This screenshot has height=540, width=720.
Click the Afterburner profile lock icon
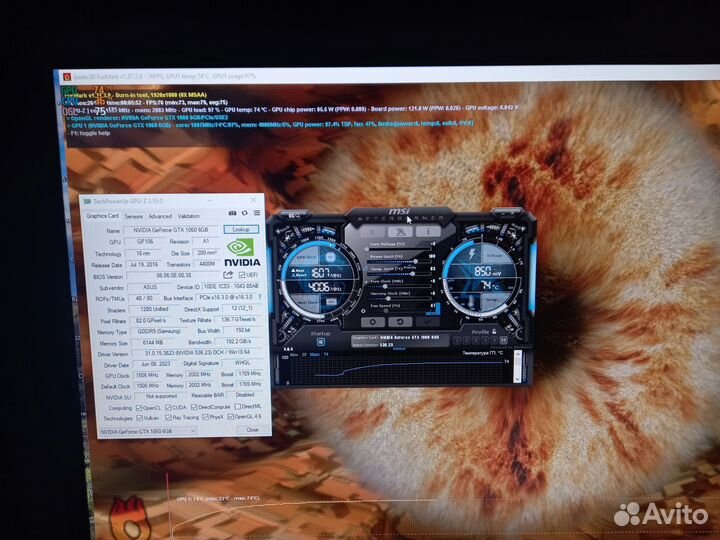pos(494,331)
